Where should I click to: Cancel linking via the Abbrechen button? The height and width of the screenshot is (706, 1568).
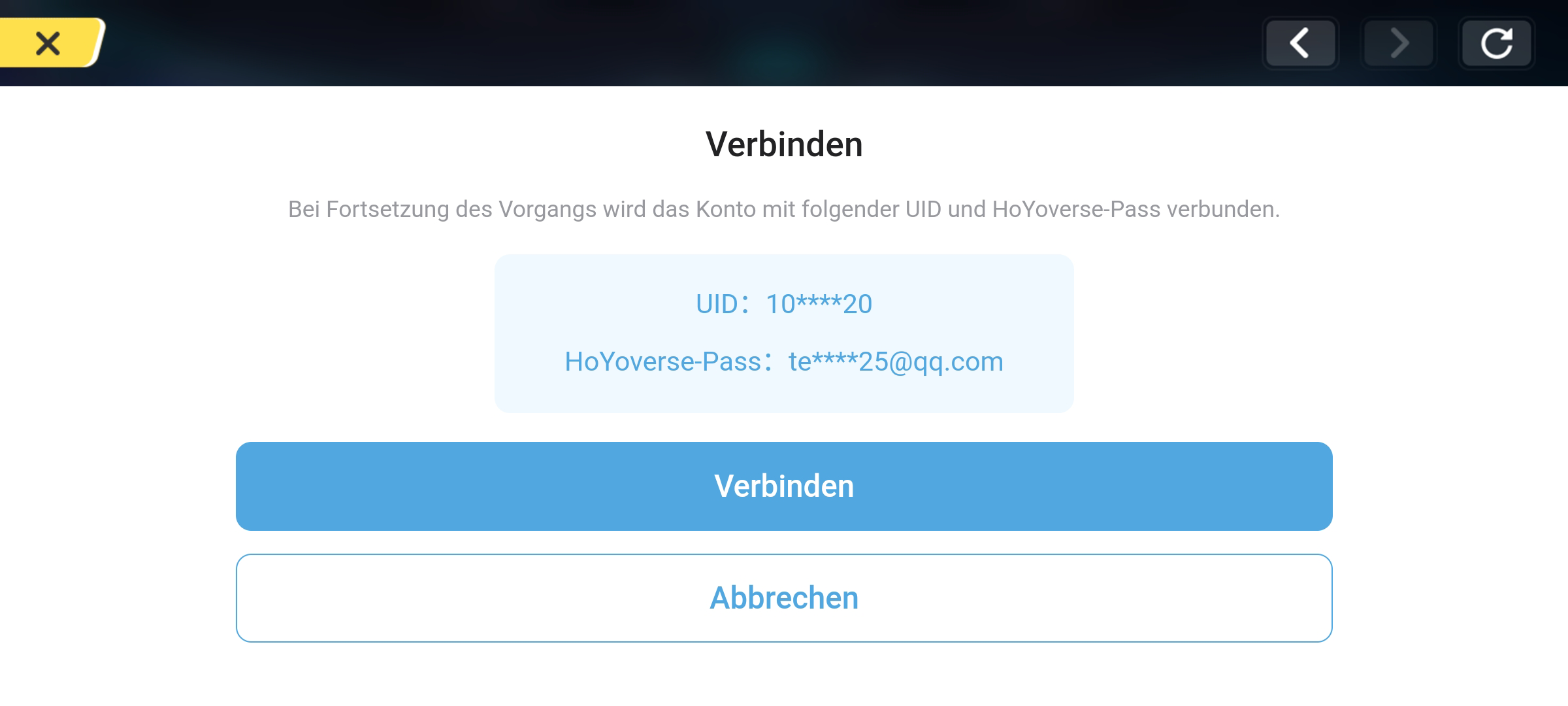784,598
